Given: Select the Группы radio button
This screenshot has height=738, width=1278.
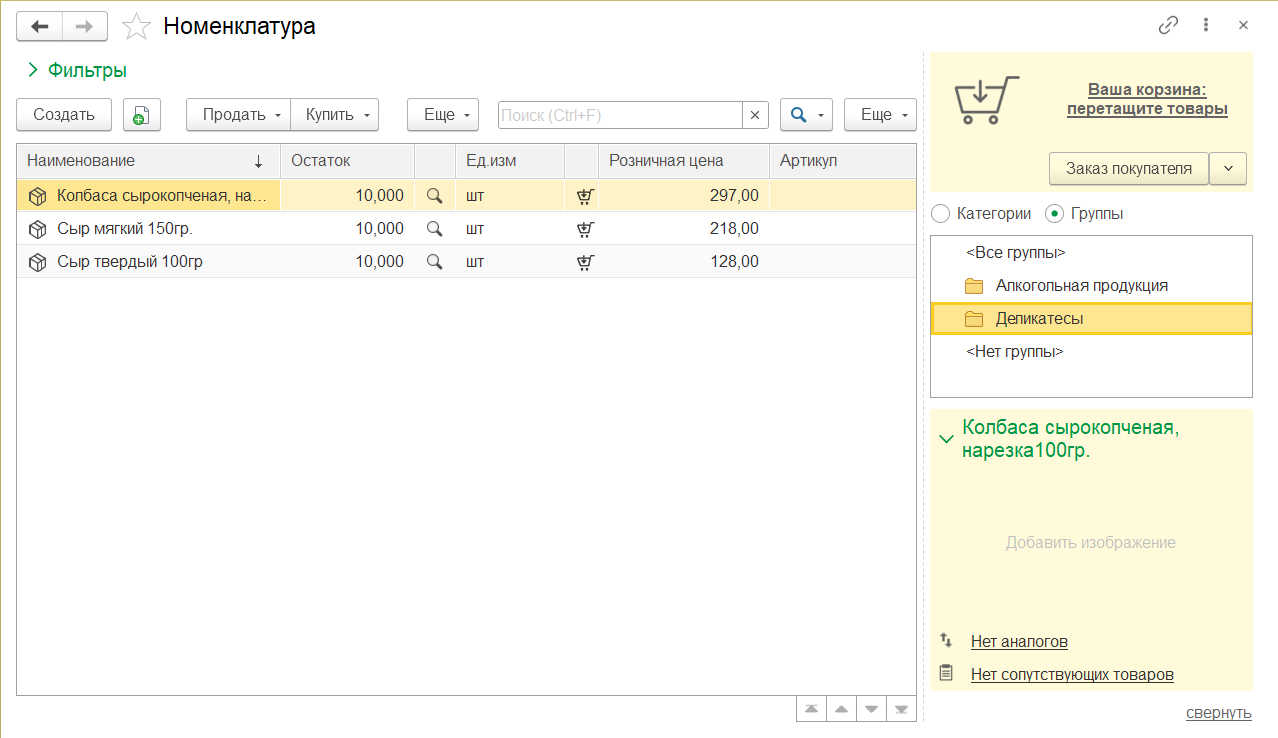Looking at the screenshot, I should coord(1054,213).
